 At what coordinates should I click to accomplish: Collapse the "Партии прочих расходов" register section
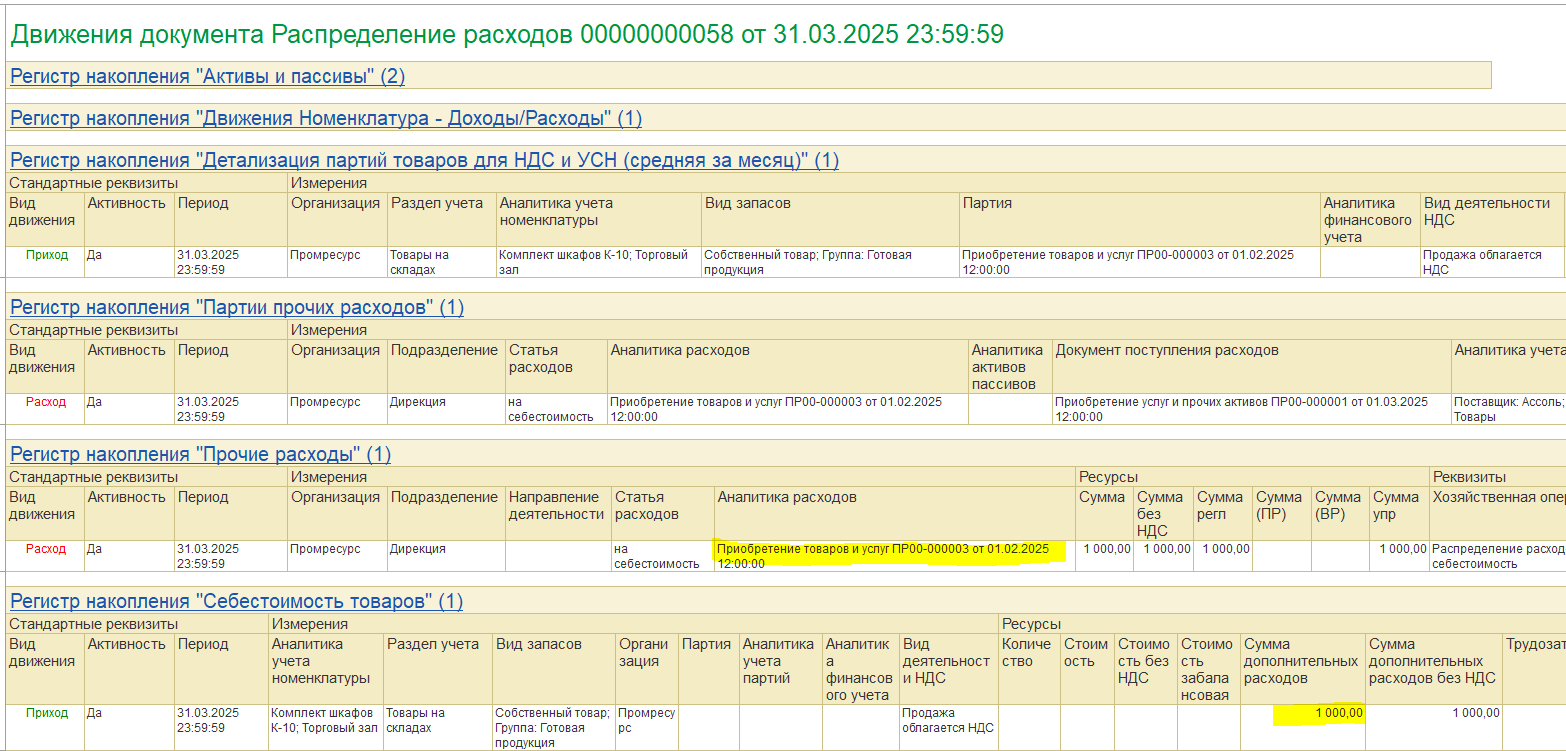(x=236, y=307)
